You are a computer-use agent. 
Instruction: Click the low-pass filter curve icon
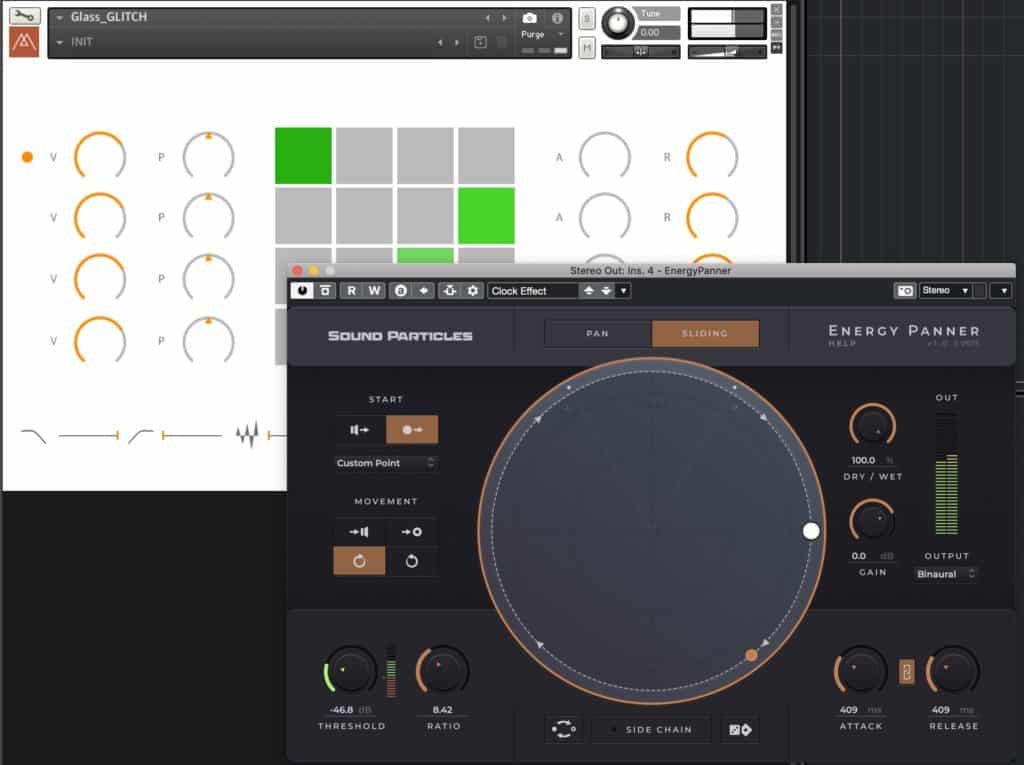click(33, 435)
